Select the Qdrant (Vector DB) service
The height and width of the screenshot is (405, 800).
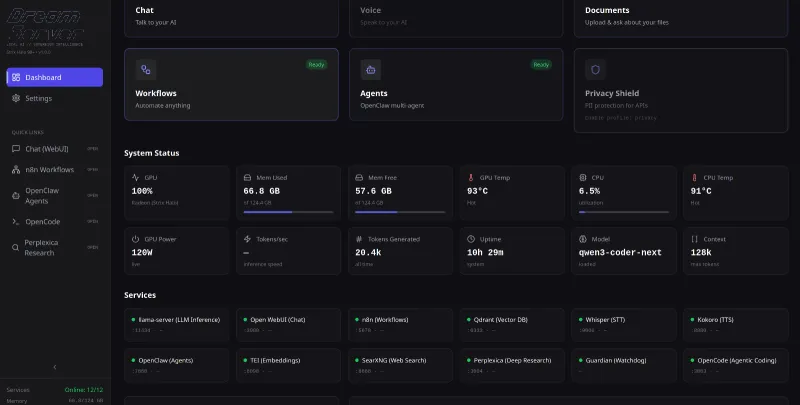tap(512, 325)
